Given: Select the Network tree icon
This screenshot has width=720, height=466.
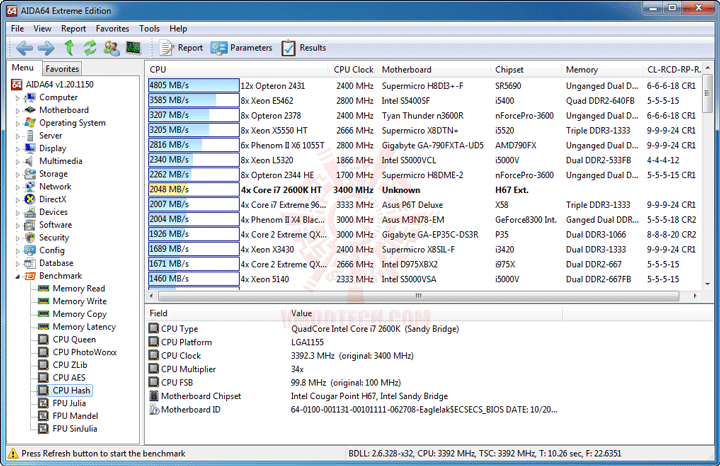Looking at the screenshot, I should click(30, 187).
